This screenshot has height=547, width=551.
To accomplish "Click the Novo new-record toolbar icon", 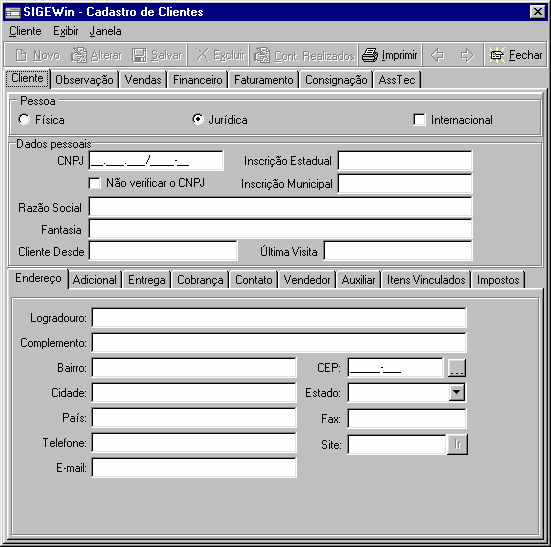I will [21, 55].
